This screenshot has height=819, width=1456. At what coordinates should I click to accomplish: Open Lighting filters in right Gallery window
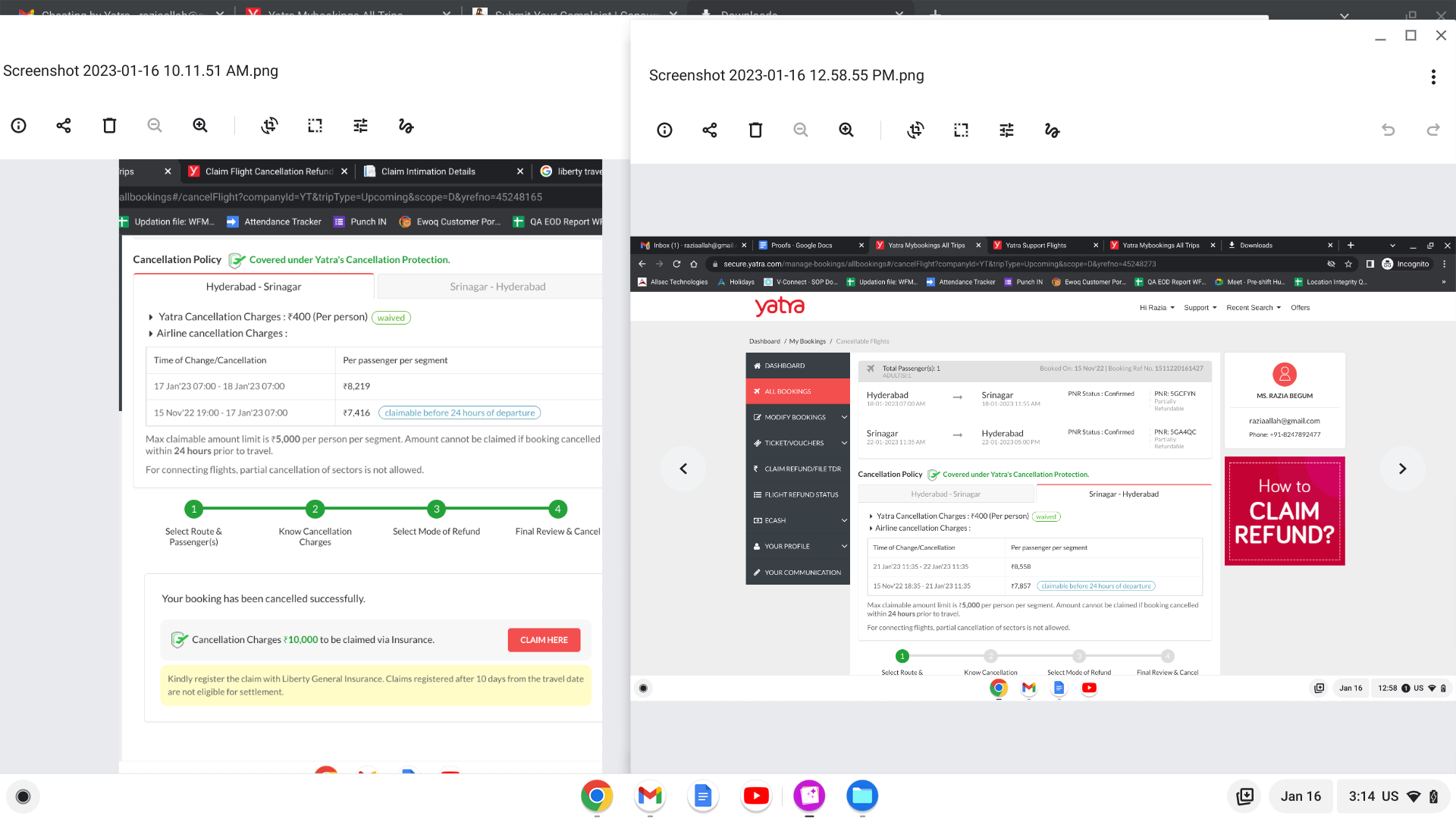[1006, 130]
